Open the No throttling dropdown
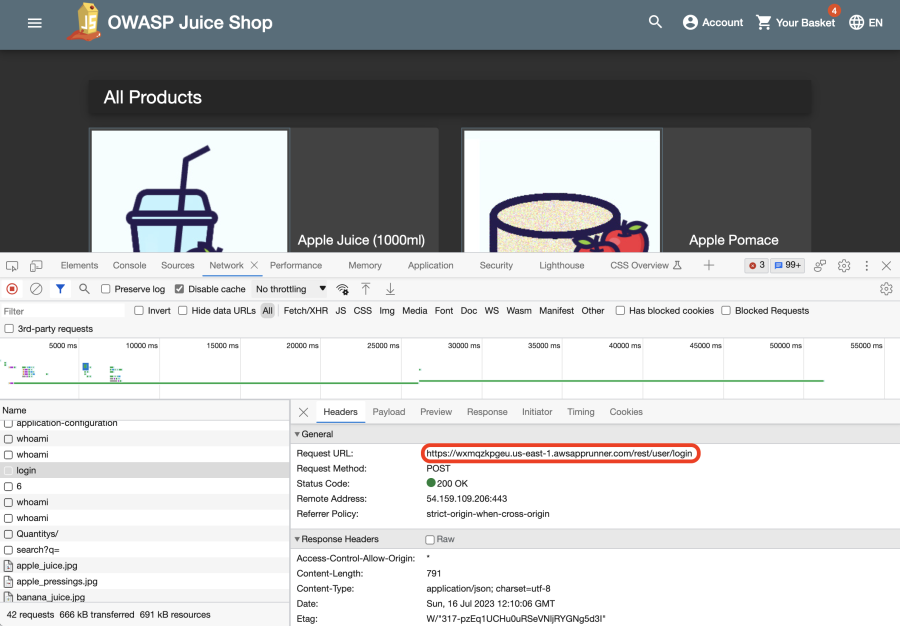The image size is (900, 626). pyautogui.click(x=291, y=289)
